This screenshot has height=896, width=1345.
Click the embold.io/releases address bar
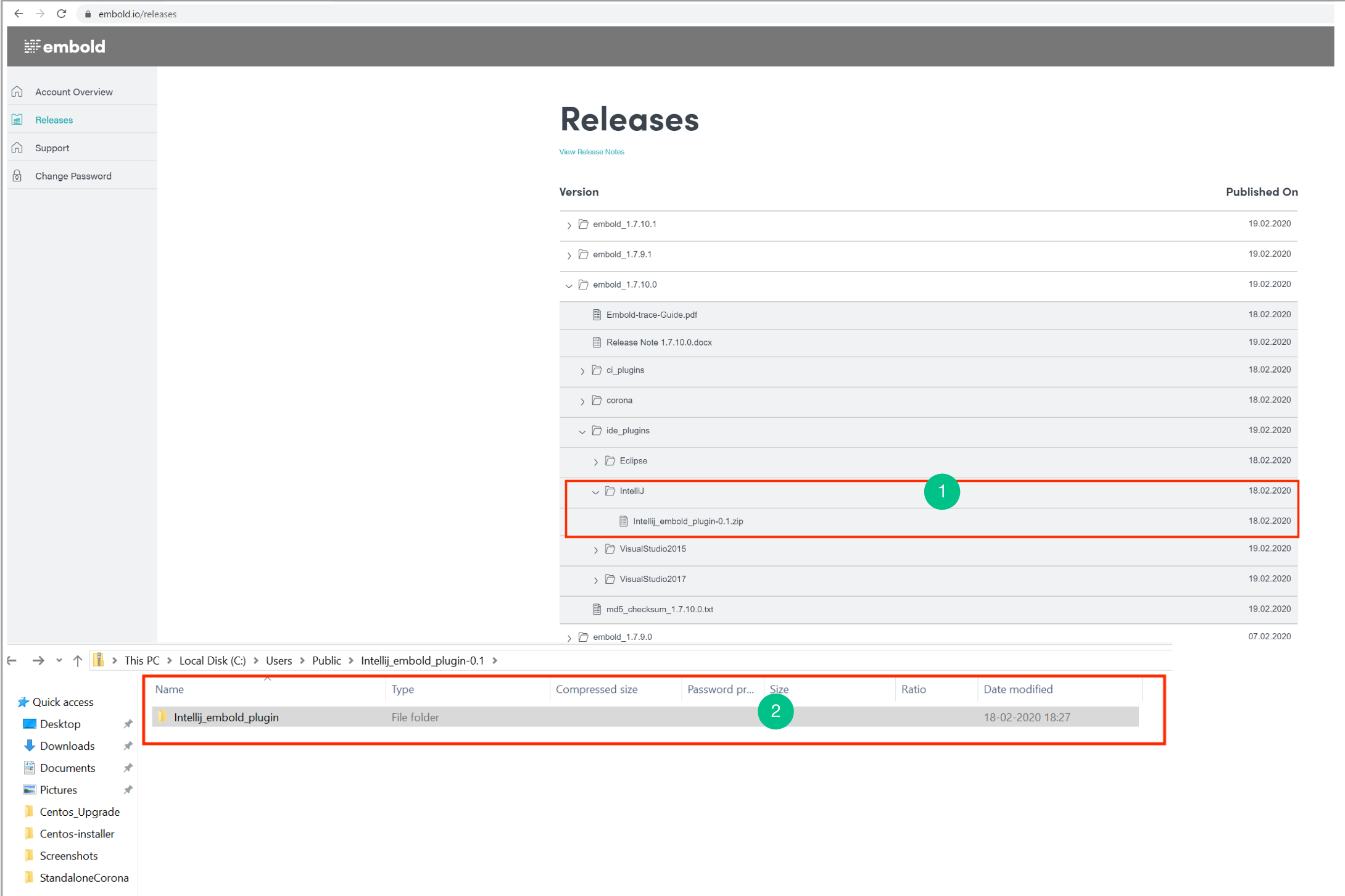(x=703, y=14)
